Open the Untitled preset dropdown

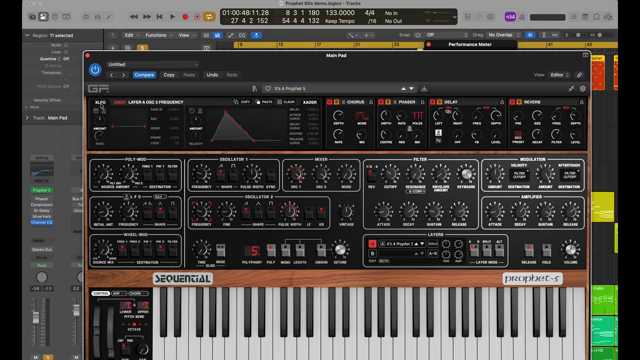pyautogui.click(x=153, y=64)
